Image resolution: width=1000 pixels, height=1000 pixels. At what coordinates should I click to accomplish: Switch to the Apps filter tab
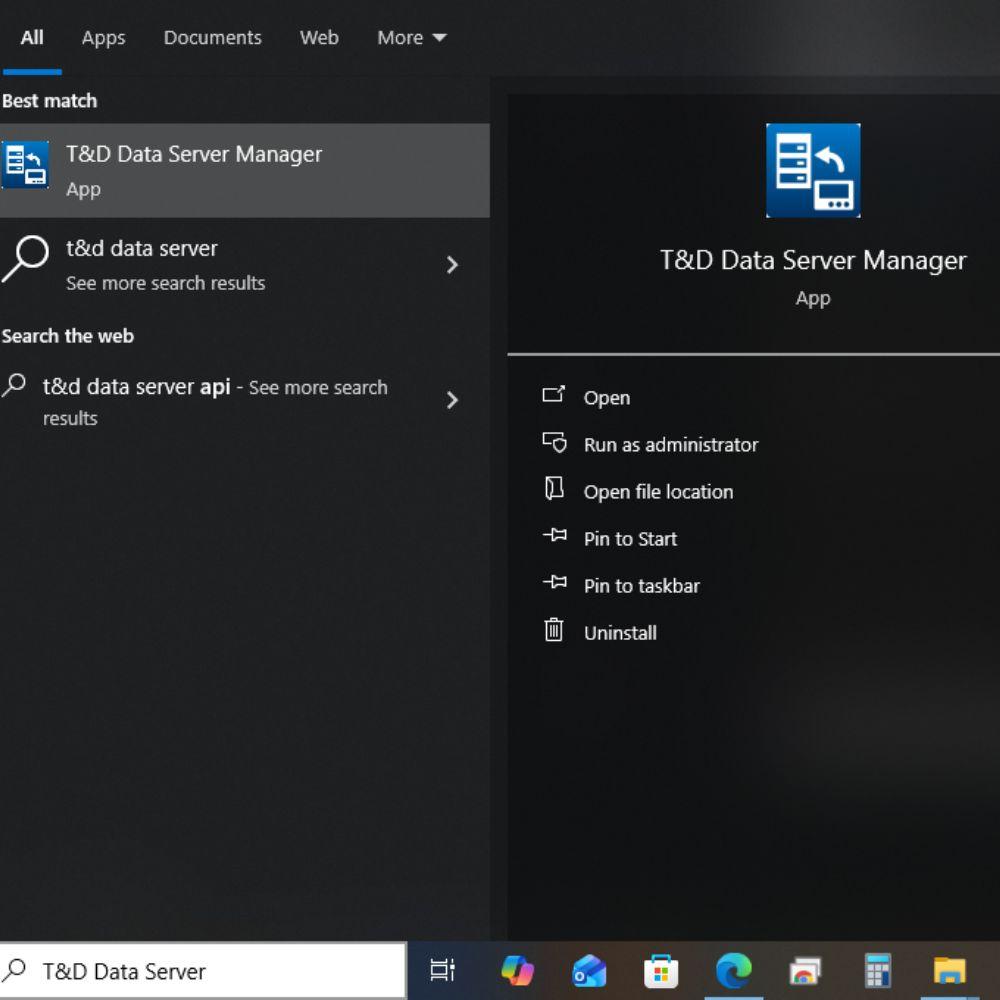click(x=102, y=37)
